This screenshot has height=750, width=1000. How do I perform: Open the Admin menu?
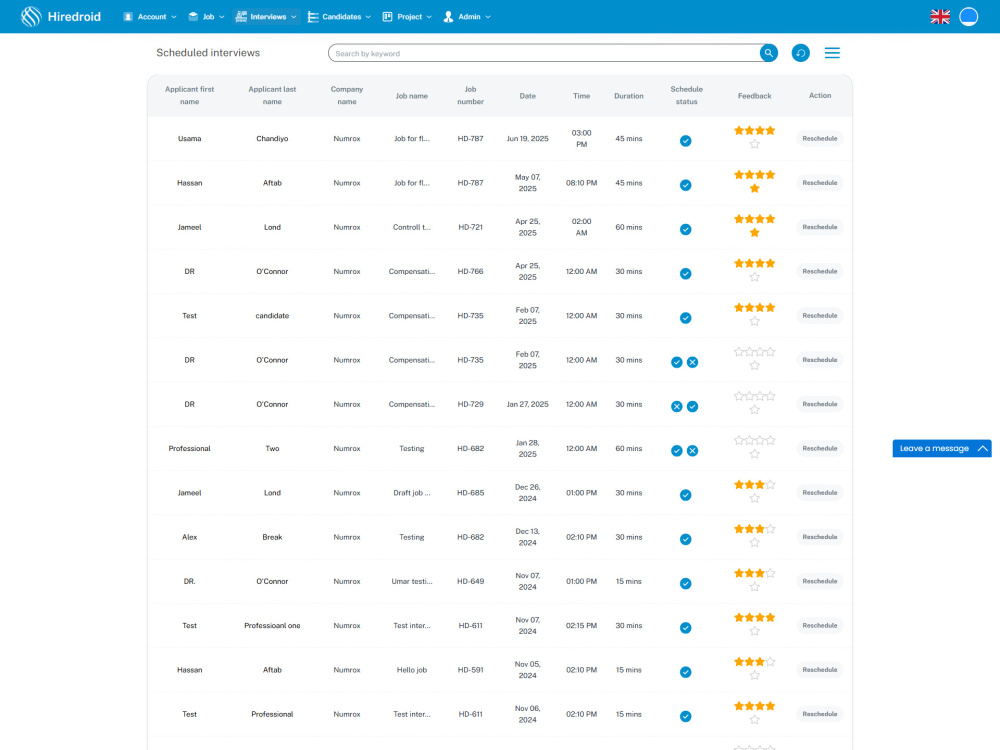(467, 17)
